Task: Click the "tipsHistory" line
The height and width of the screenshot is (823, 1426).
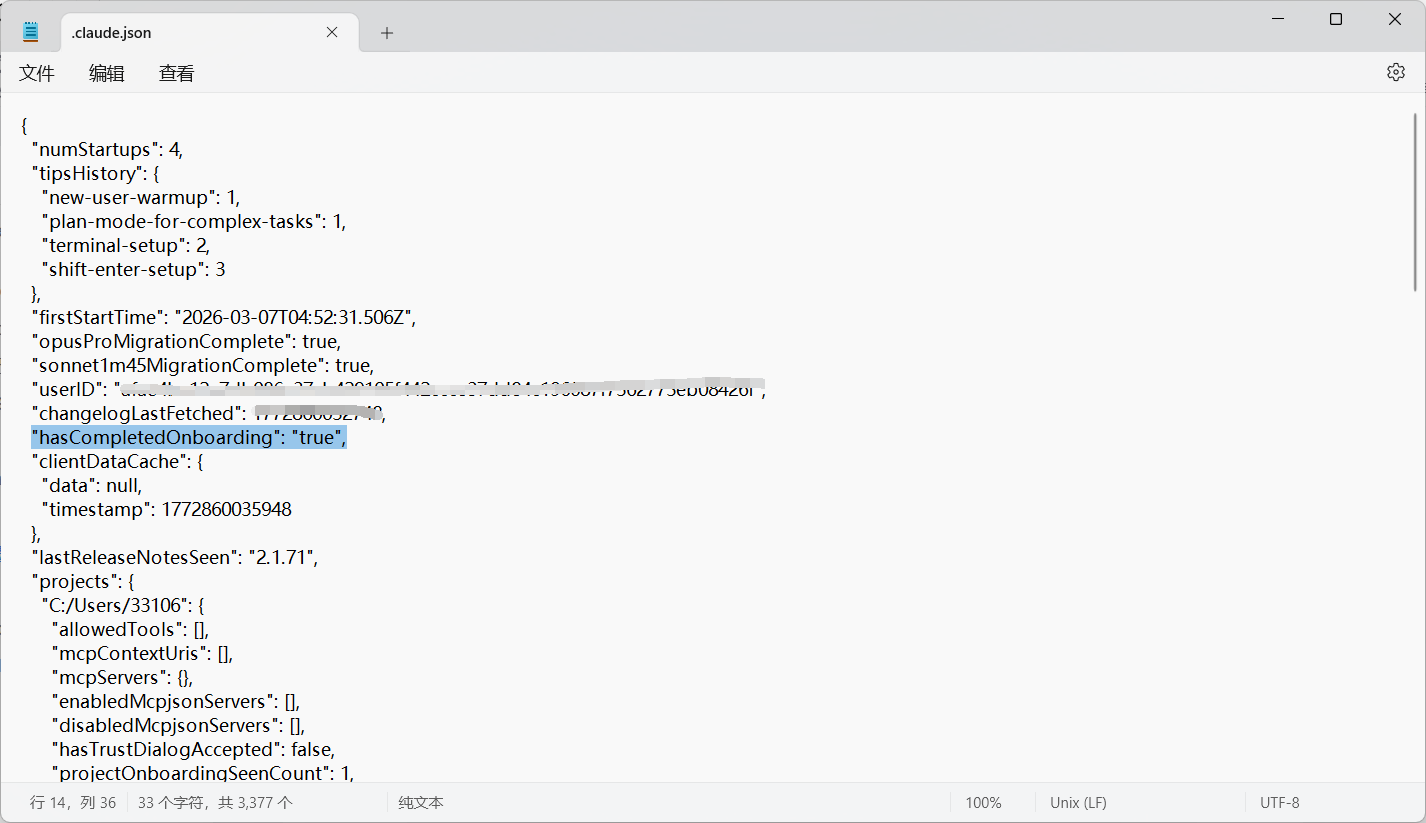Action: [x=96, y=173]
